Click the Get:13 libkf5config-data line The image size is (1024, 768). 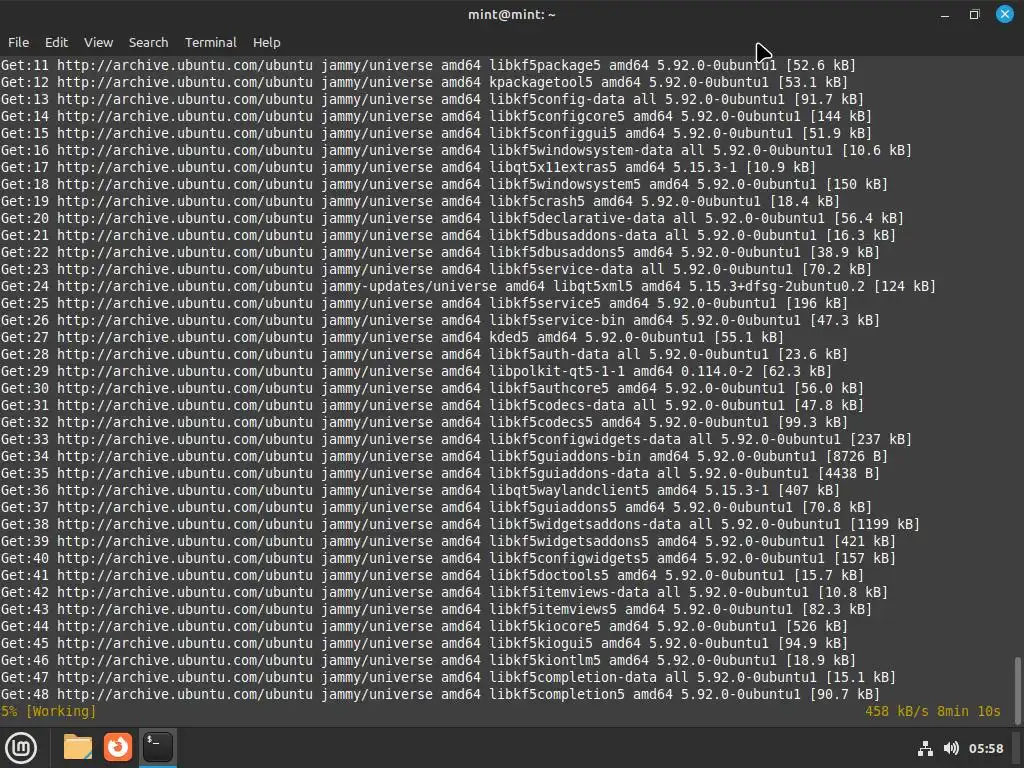[x=432, y=99]
